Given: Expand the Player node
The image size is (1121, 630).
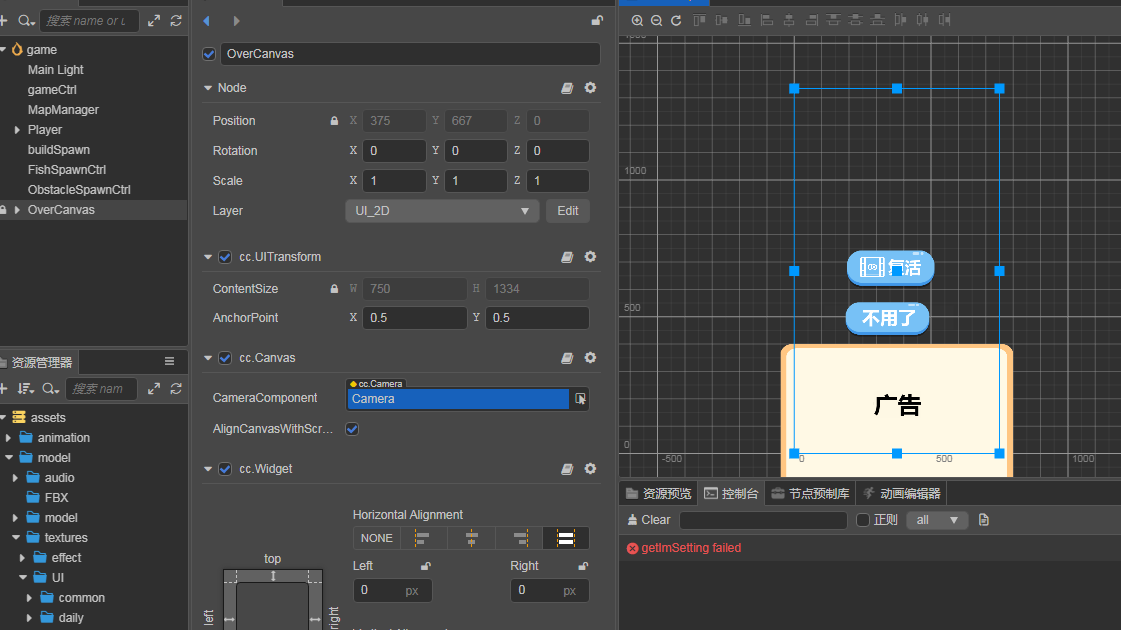Looking at the screenshot, I should pyautogui.click(x=17, y=129).
